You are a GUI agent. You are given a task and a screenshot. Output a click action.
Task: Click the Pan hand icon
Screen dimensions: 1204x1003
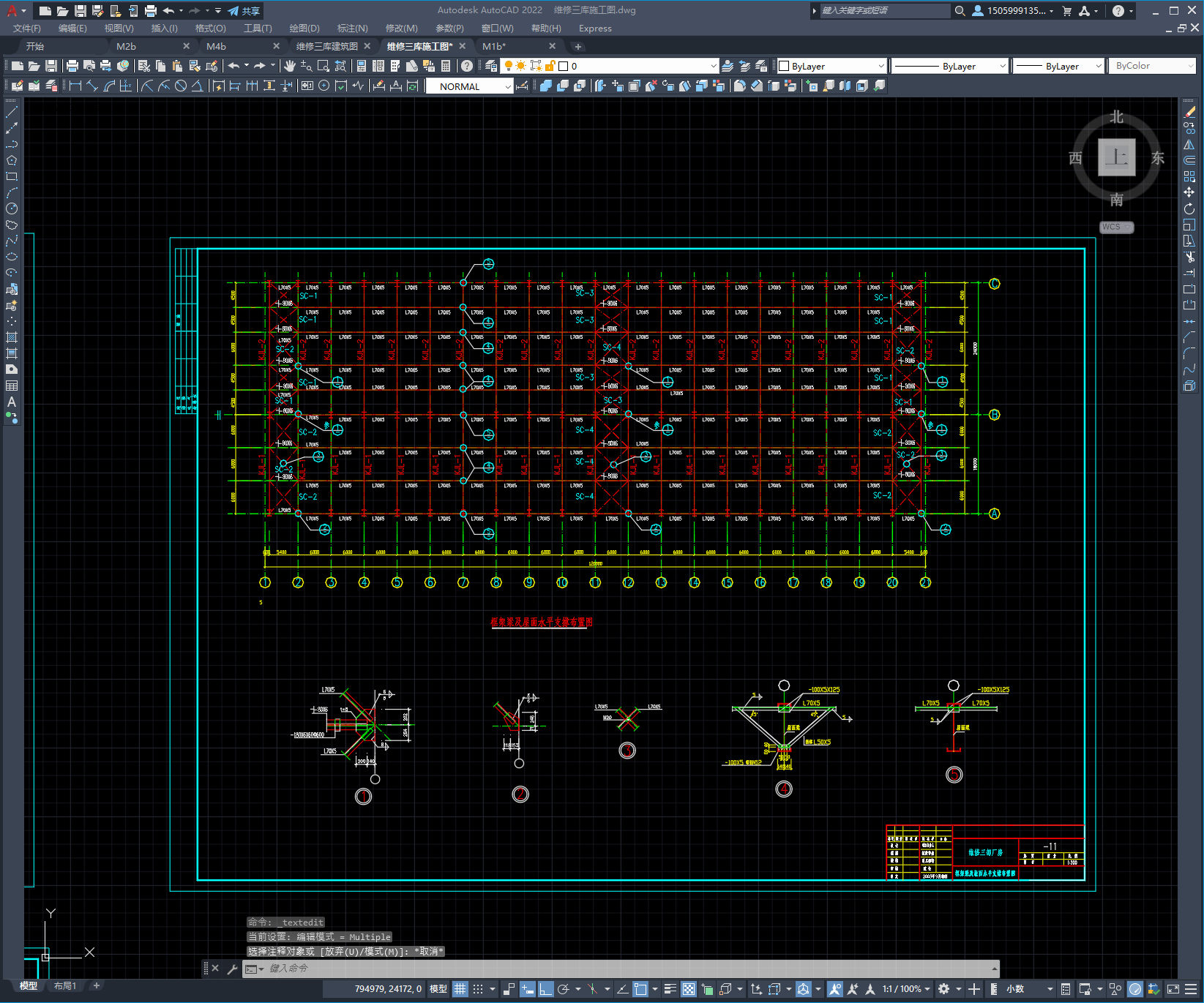click(x=290, y=66)
